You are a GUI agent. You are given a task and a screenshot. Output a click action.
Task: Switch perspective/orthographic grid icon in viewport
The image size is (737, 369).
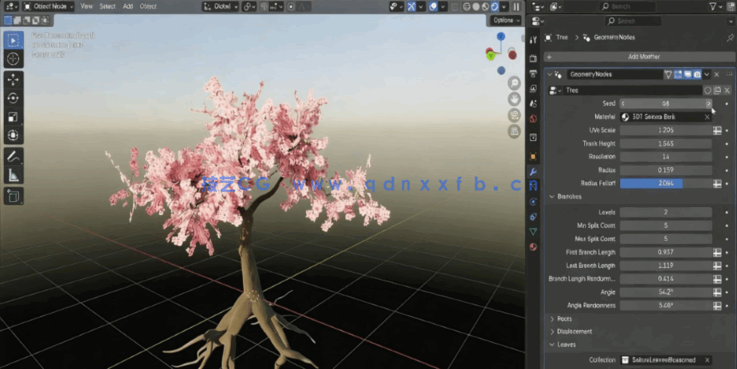(514, 131)
